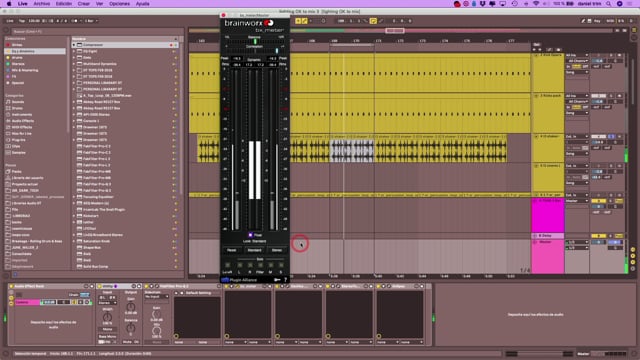Screen dimensions: 640x360
Task: Open the Samples category icon
Action: click(8, 153)
